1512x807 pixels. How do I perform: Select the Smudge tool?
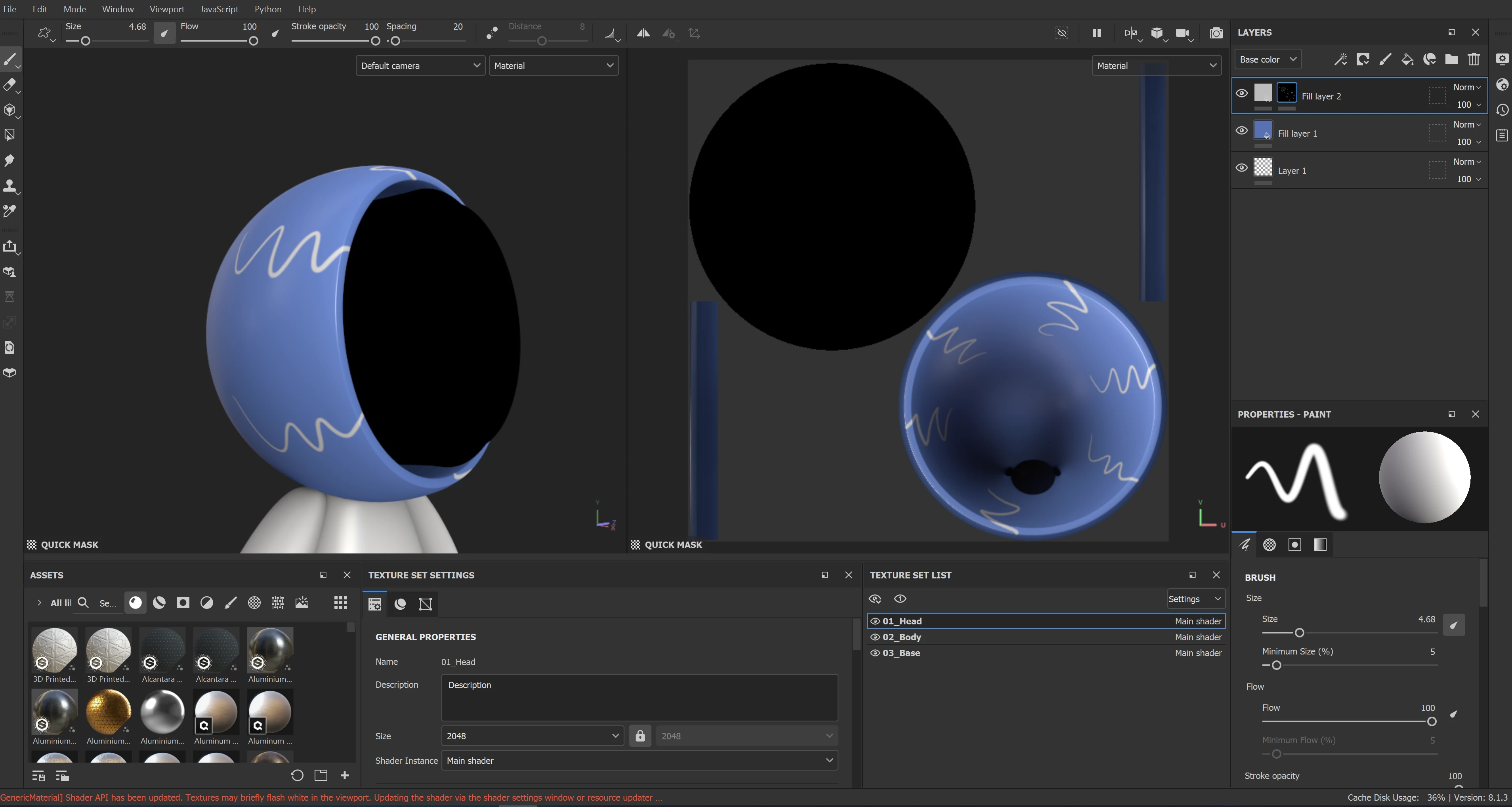coord(10,160)
